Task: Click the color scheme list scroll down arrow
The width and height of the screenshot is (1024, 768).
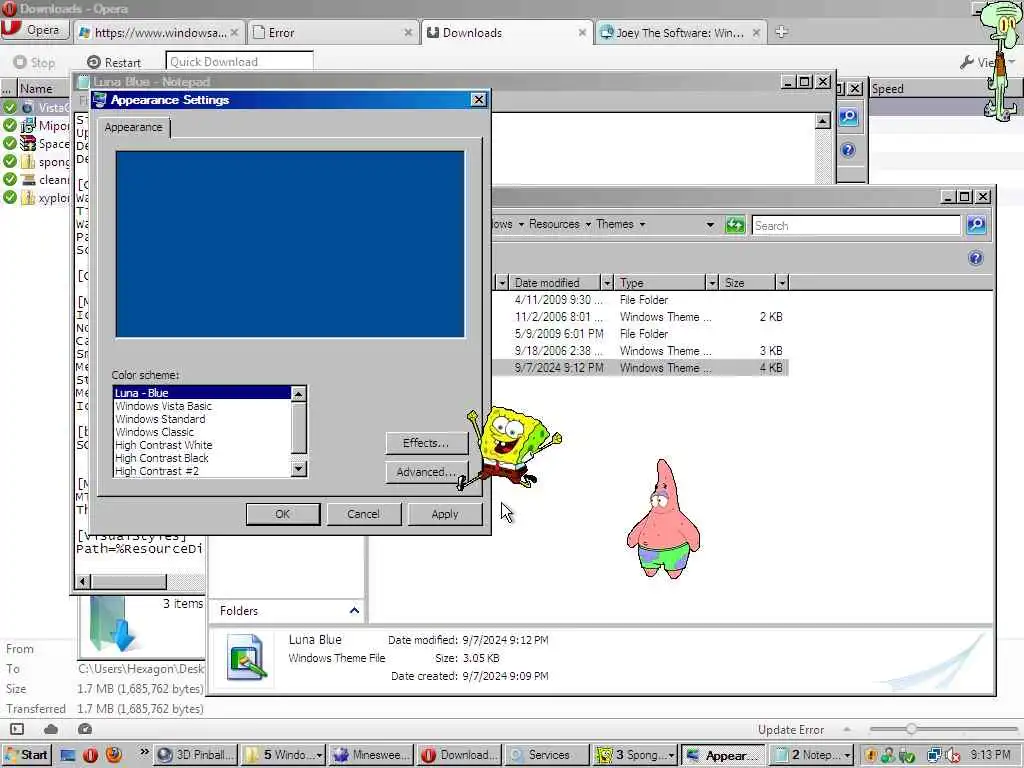Action: pyautogui.click(x=298, y=469)
